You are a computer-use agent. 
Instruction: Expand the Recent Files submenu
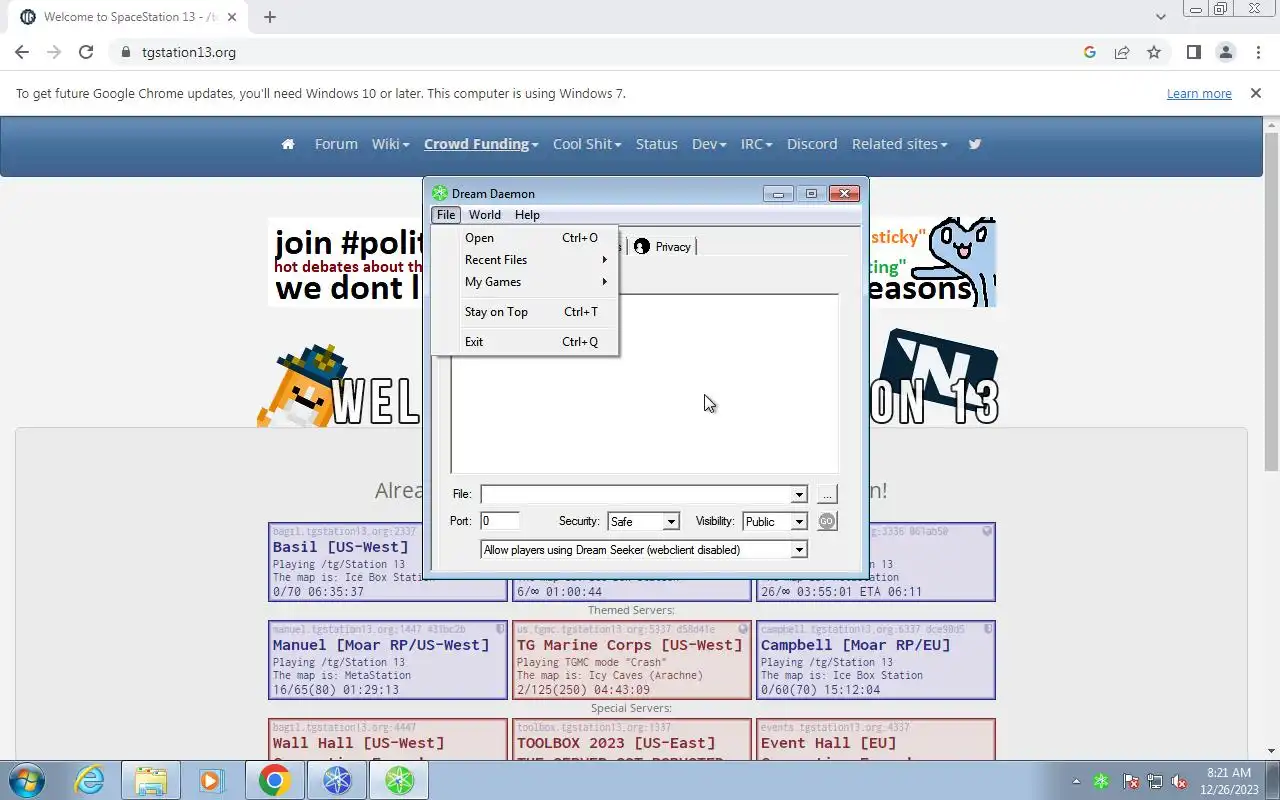click(525, 260)
